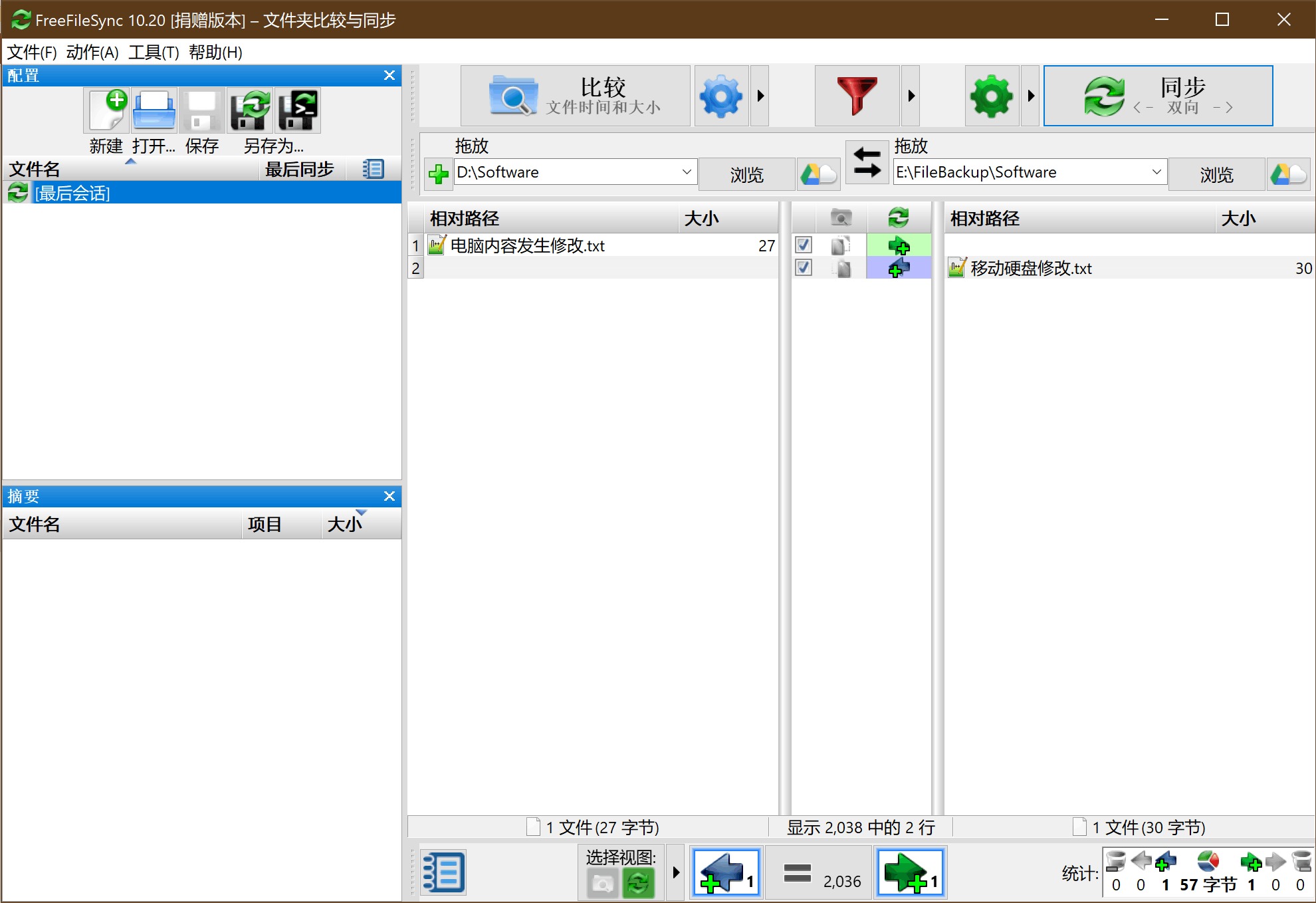The height and width of the screenshot is (903, 1316).
Task: Select cloud storage for right folder
Action: point(1288,174)
